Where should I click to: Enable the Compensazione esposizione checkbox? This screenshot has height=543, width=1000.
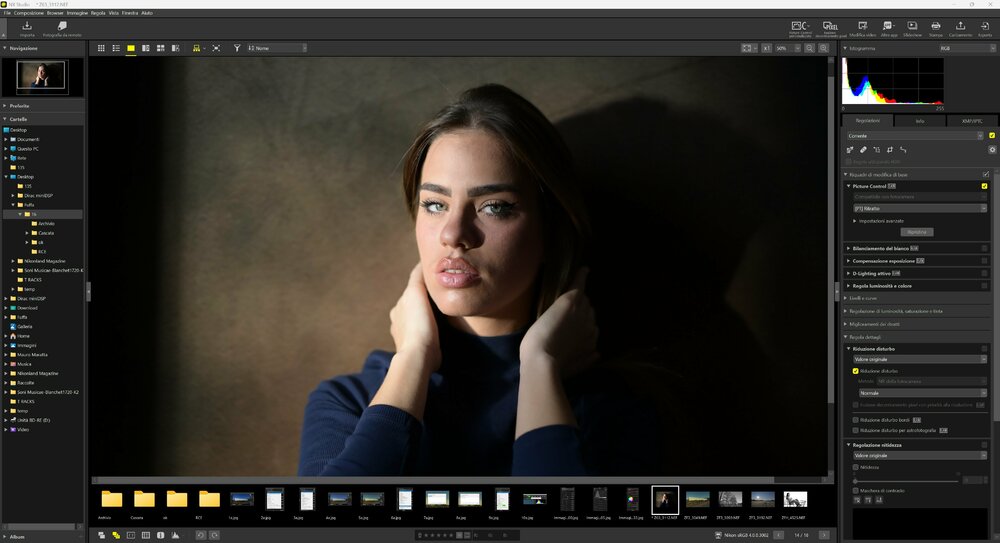984,260
